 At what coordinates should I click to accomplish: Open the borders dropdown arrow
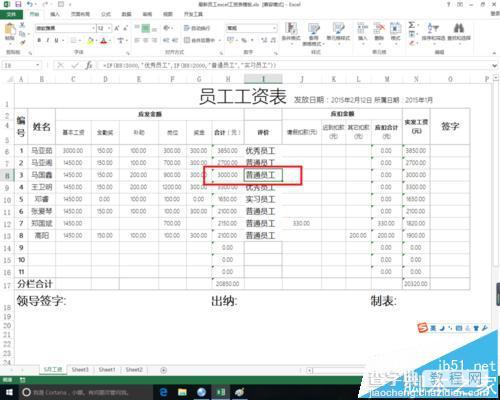pyautogui.click(x=81, y=40)
